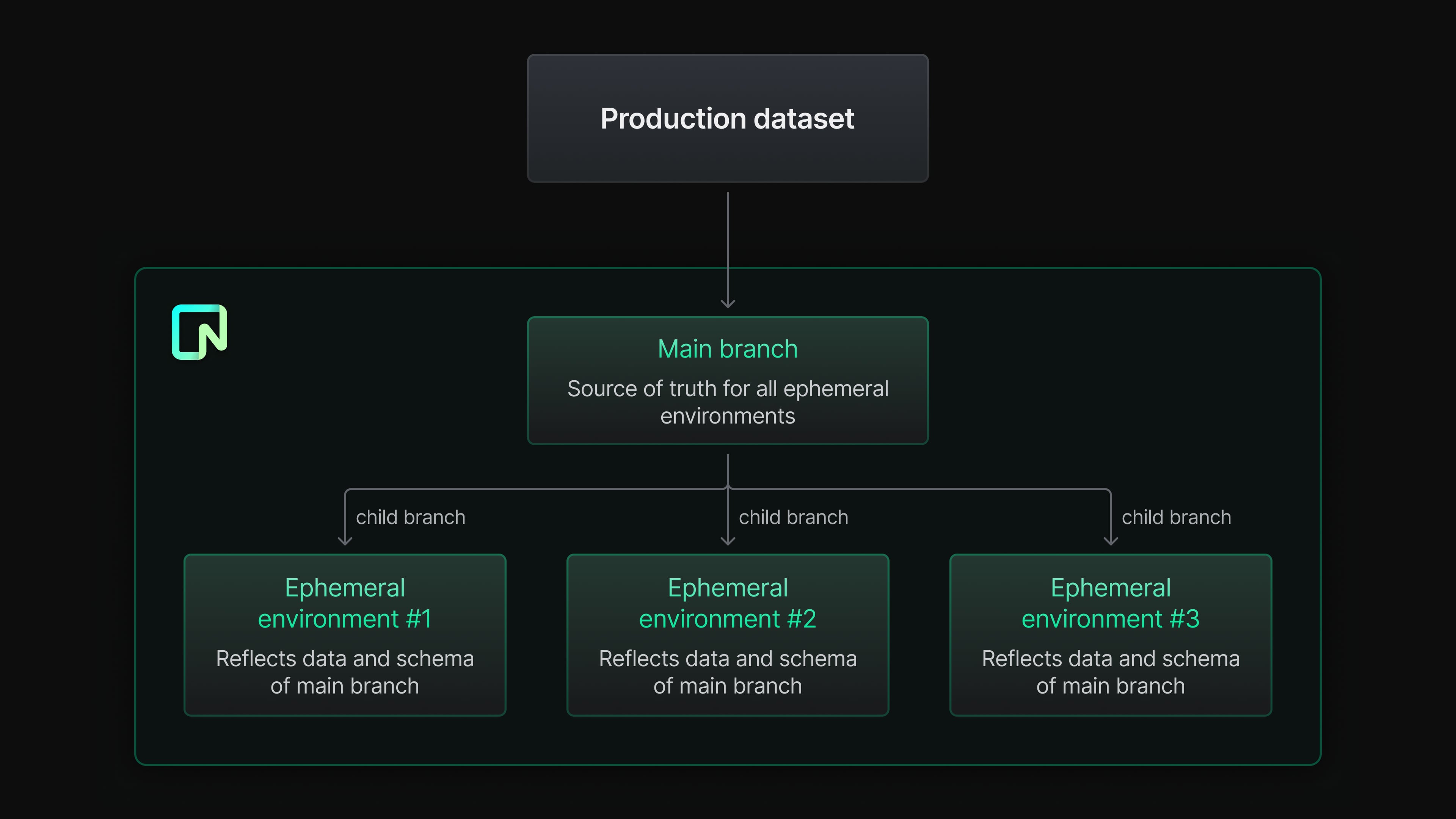Click the Ephemeral environment #2 heading
Viewport: 1456px width, 819px height.
click(728, 603)
